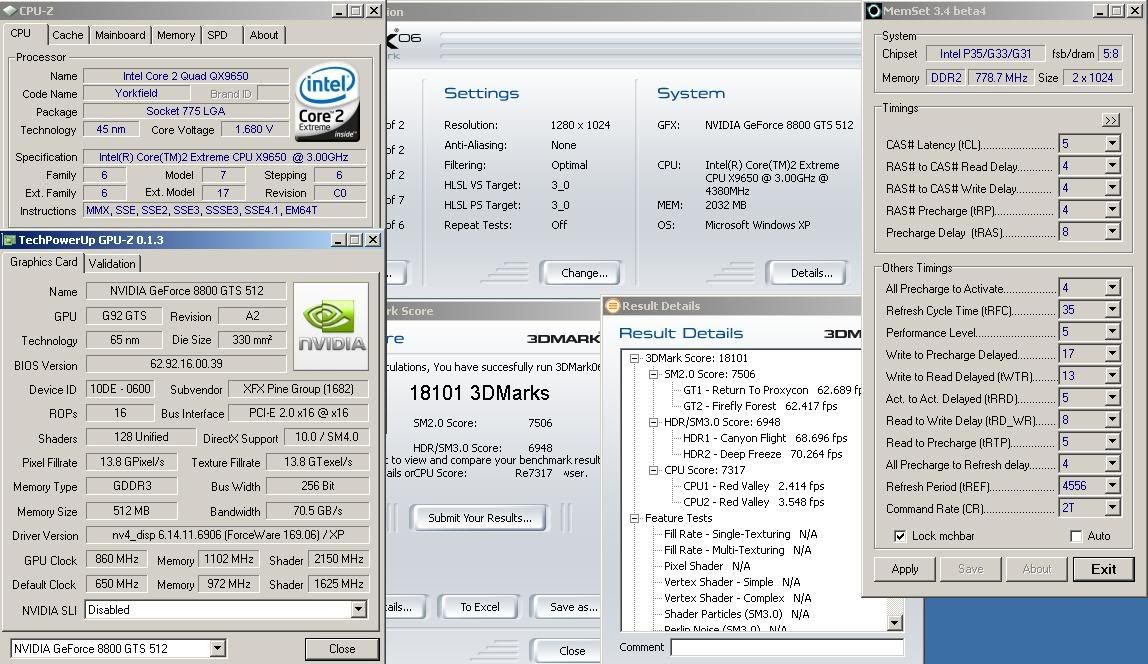Switch to the Cache tab in CPU-Z
The height and width of the screenshot is (664, 1148).
(x=68, y=35)
